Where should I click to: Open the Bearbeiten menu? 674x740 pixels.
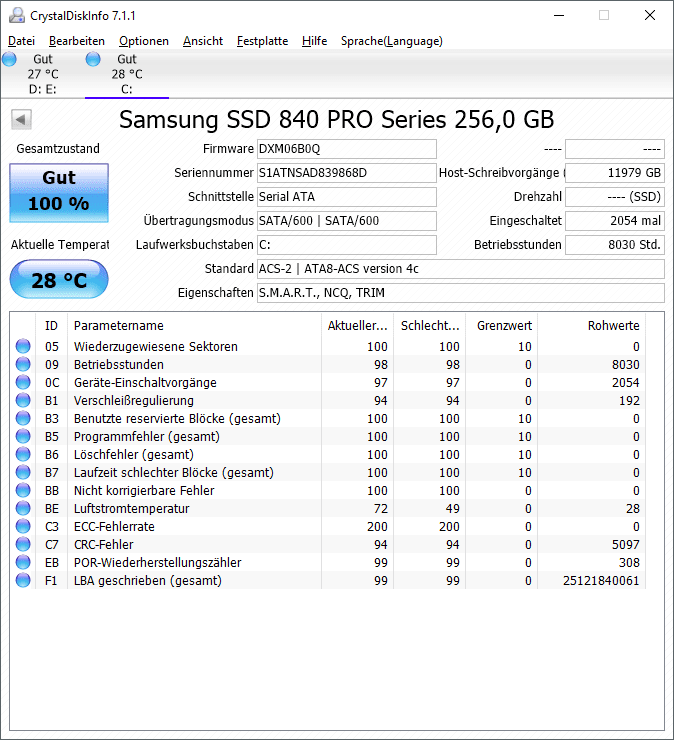click(77, 41)
